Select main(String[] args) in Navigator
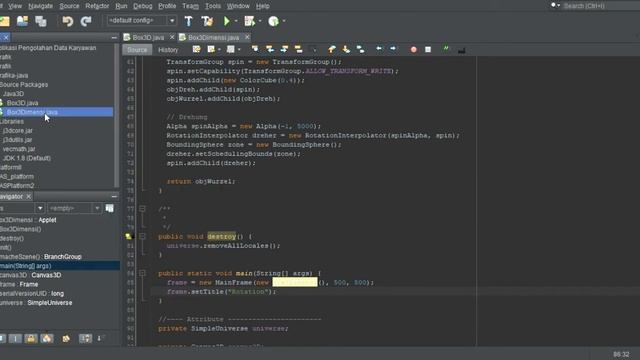Screen dimensions: 640x360 [x=26, y=266]
